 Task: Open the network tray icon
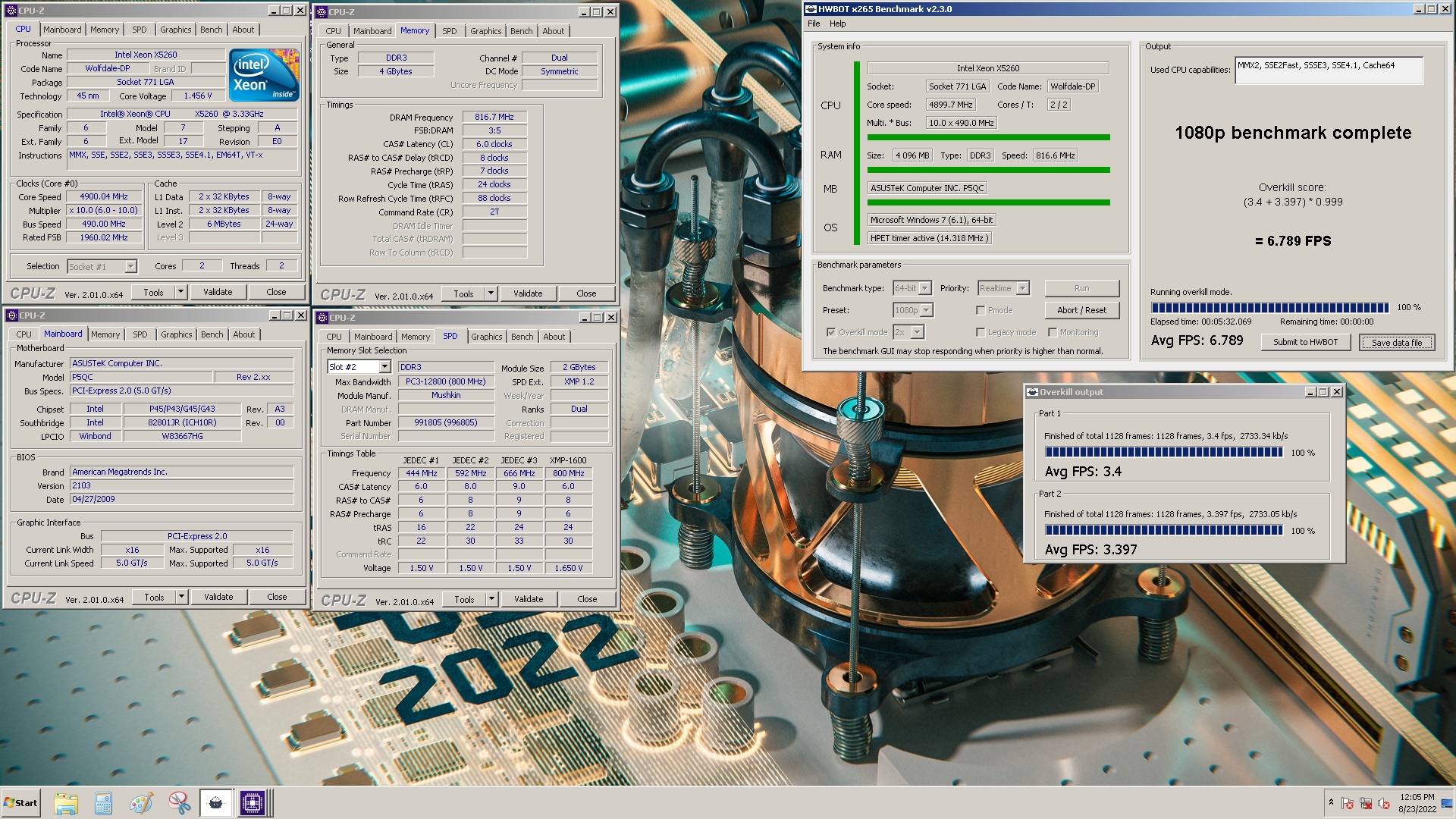pos(1366,803)
